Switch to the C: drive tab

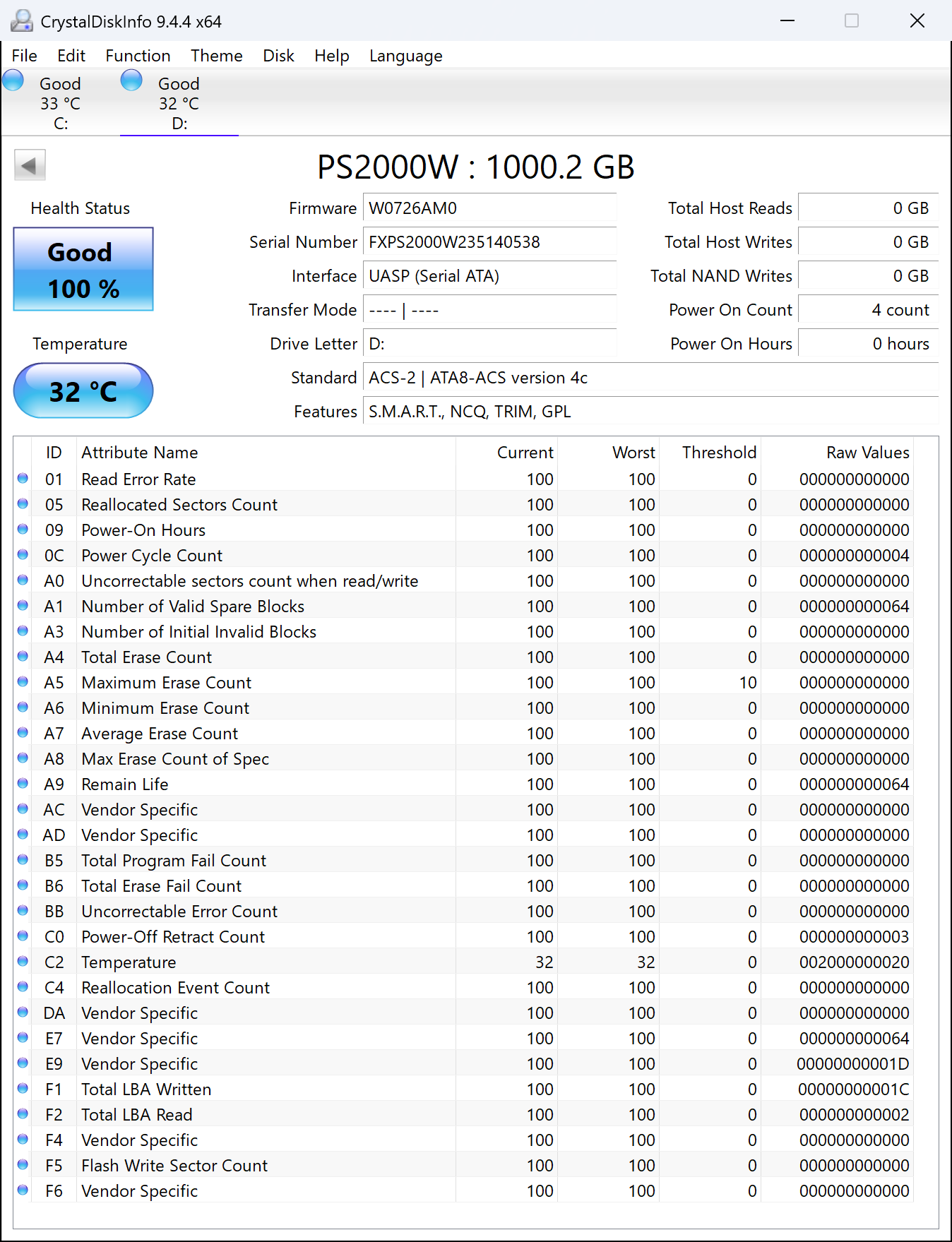click(60, 103)
